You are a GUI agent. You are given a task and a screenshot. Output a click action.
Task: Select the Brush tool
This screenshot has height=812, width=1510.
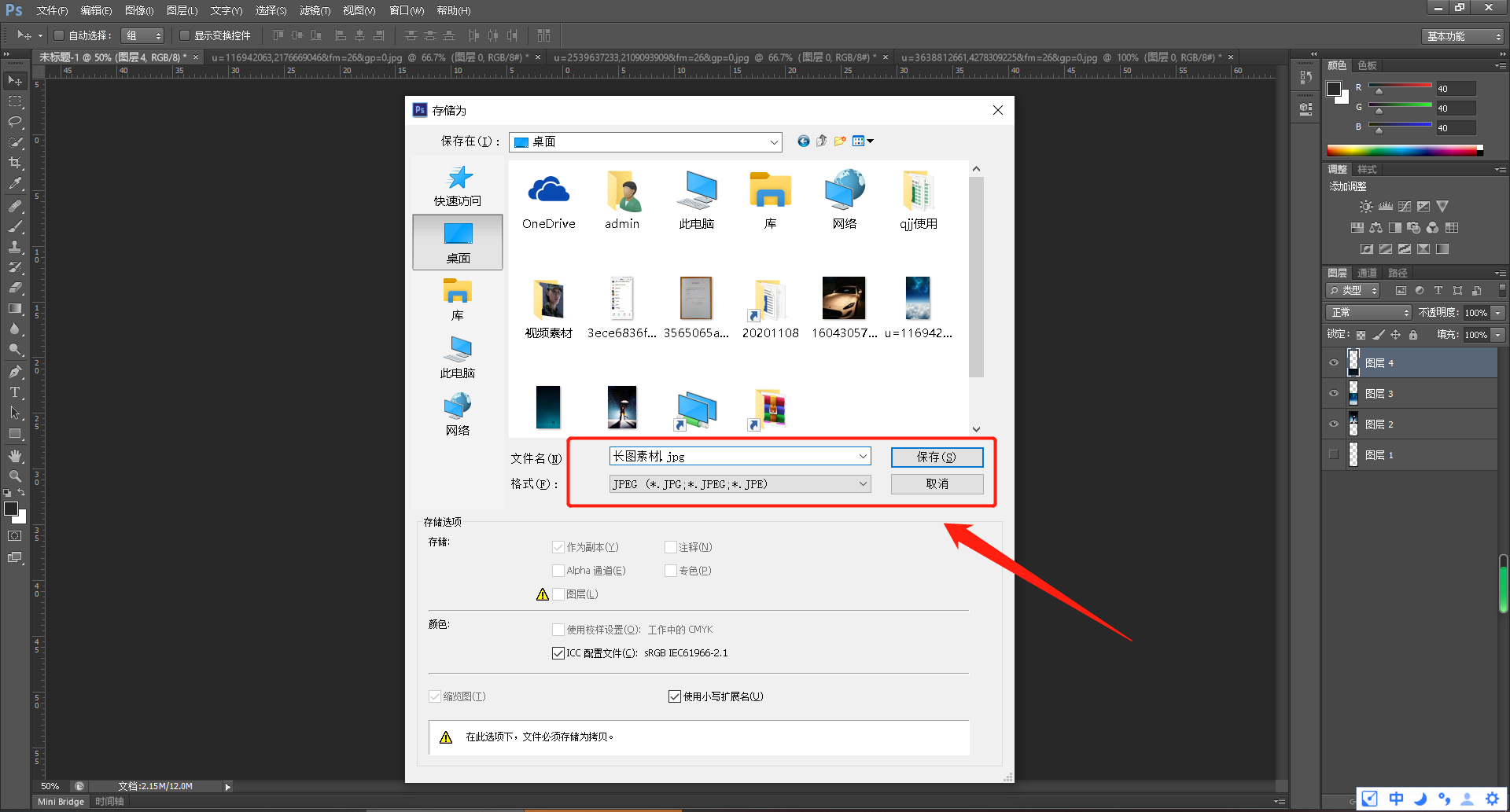(x=14, y=227)
